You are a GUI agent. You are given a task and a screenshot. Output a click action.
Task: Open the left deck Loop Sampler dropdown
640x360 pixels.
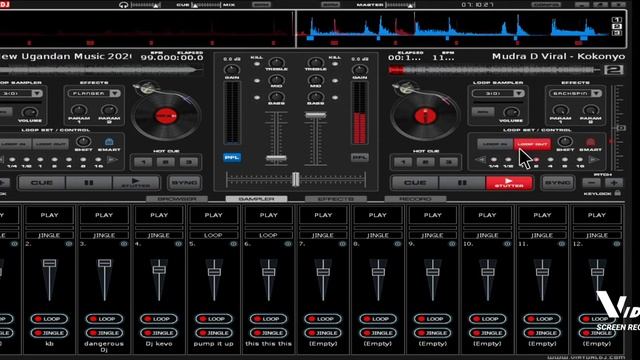(x=37, y=93)
